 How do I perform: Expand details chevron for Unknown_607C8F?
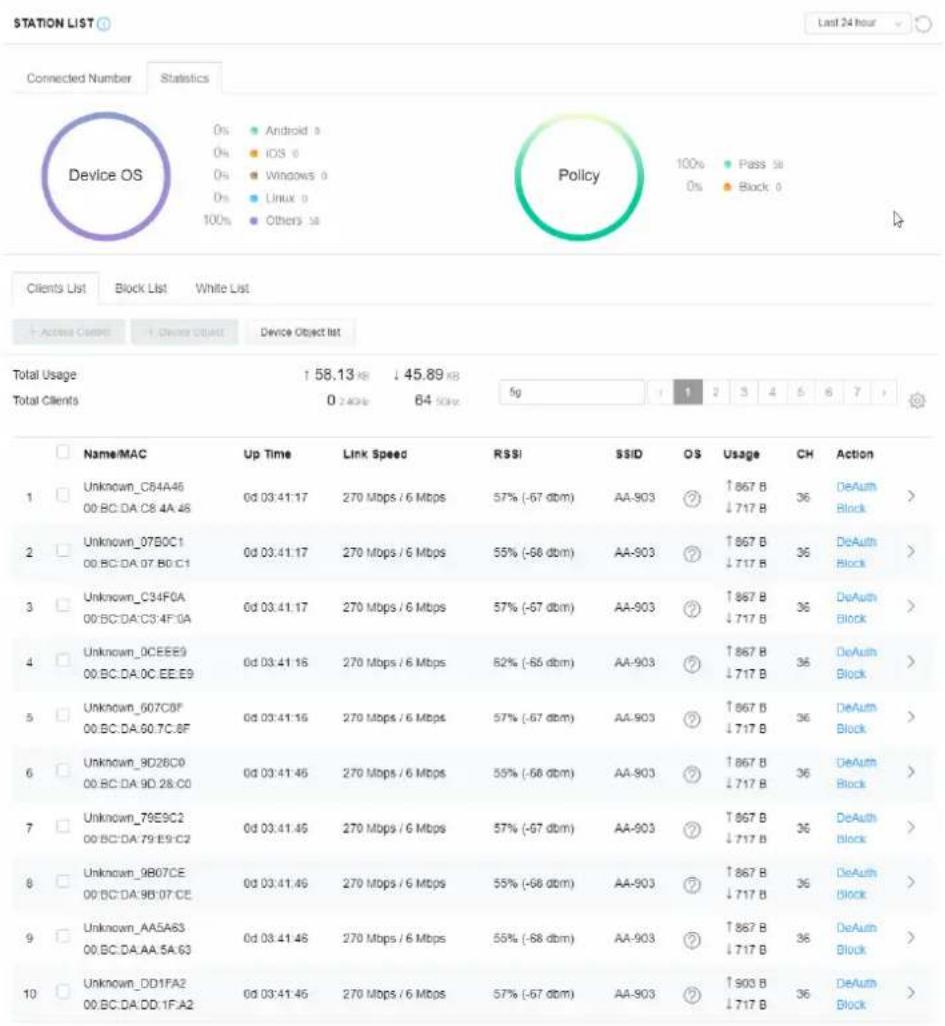coord(911,717)
